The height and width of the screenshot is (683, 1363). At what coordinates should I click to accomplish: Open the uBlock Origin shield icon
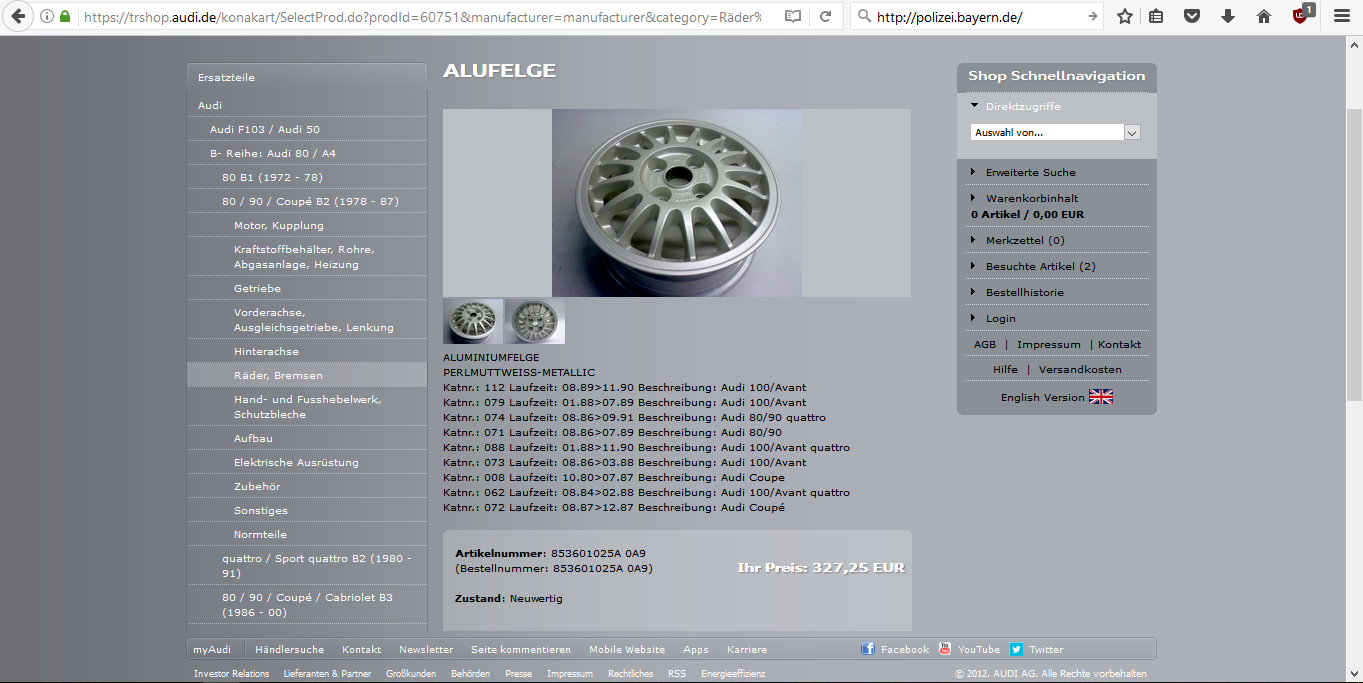tap(1300, 16)
